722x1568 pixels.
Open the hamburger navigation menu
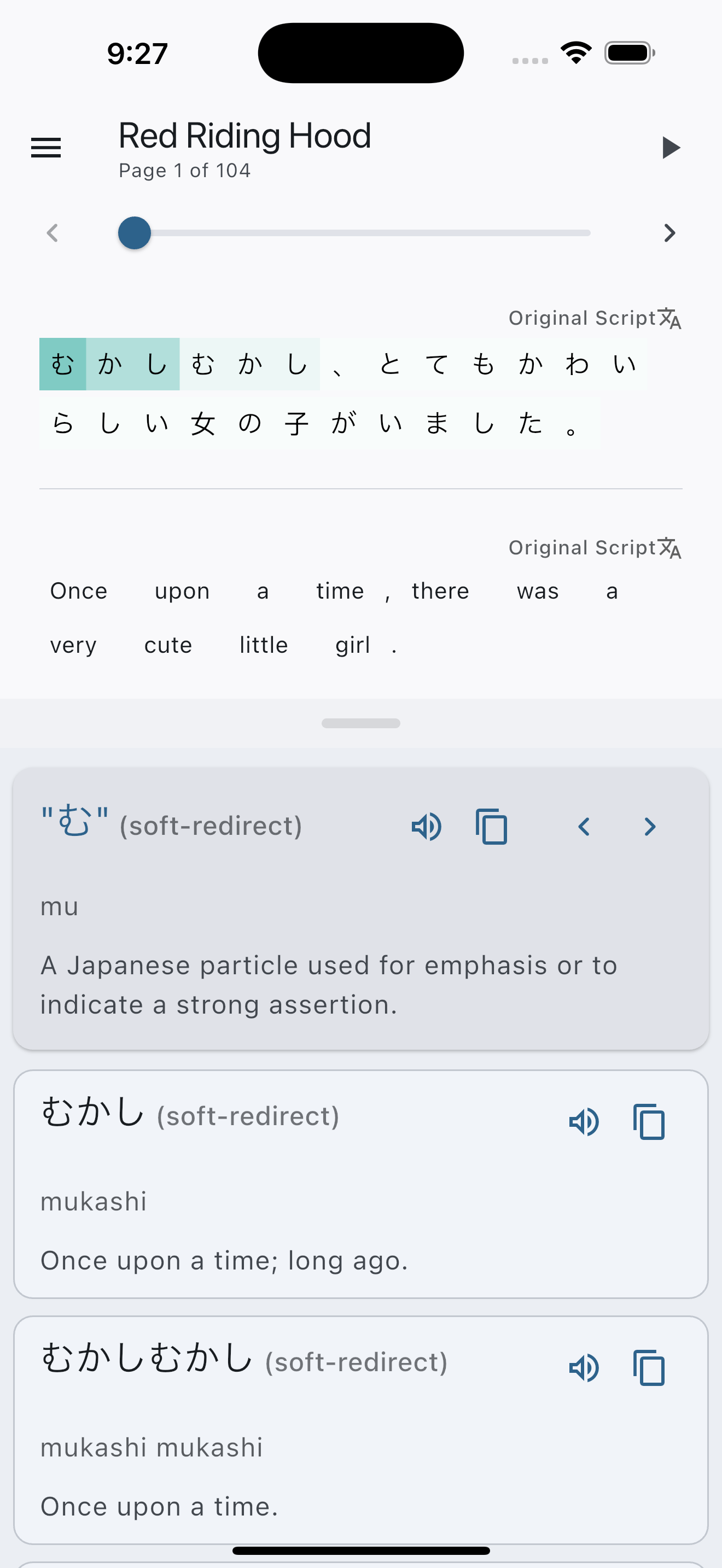click(x=46, y=147)
